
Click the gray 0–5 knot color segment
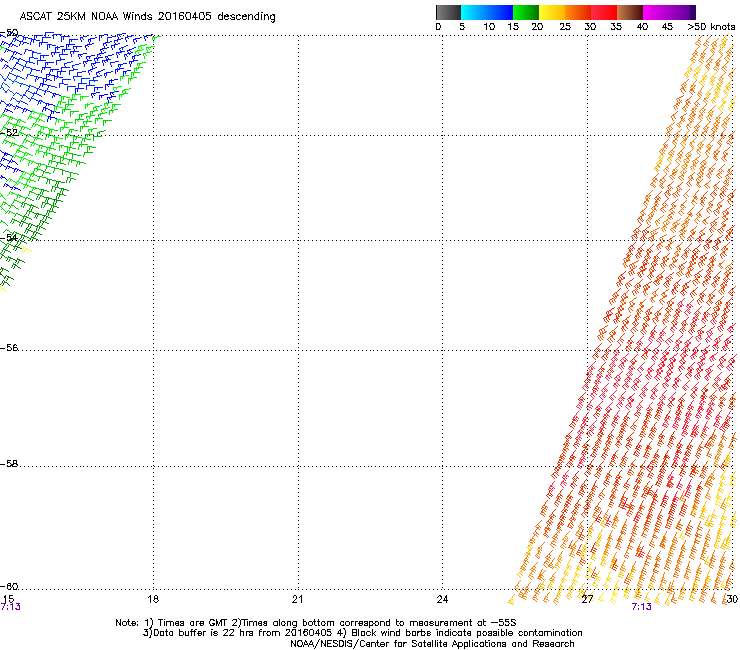[x=448, y=12]
